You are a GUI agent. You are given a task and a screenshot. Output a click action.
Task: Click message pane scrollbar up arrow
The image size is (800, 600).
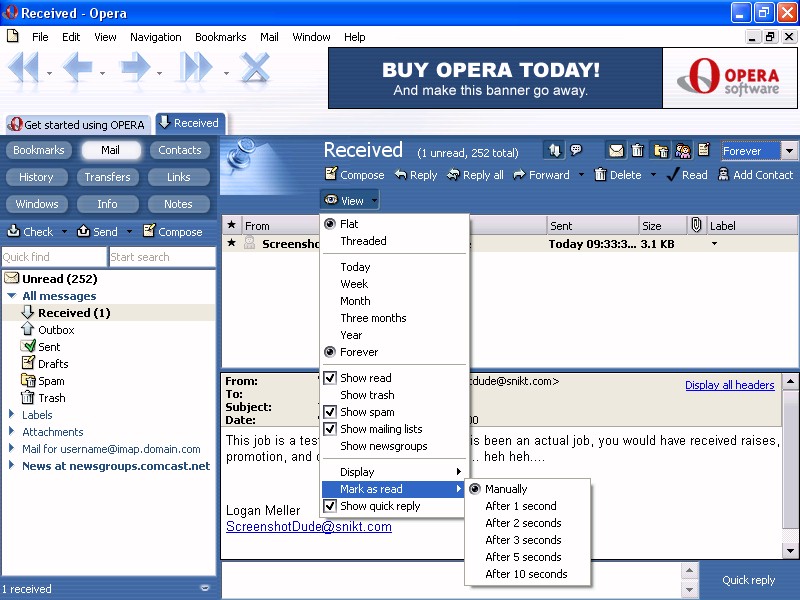point(790,381)
